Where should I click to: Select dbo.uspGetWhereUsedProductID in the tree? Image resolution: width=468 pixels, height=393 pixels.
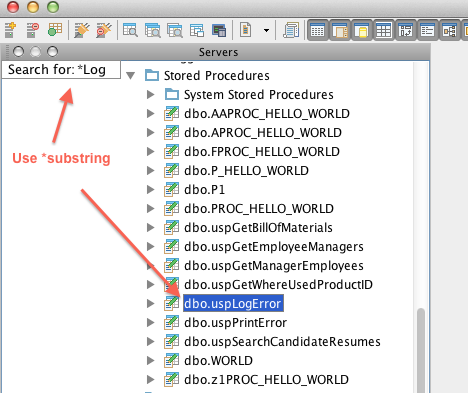278,285
